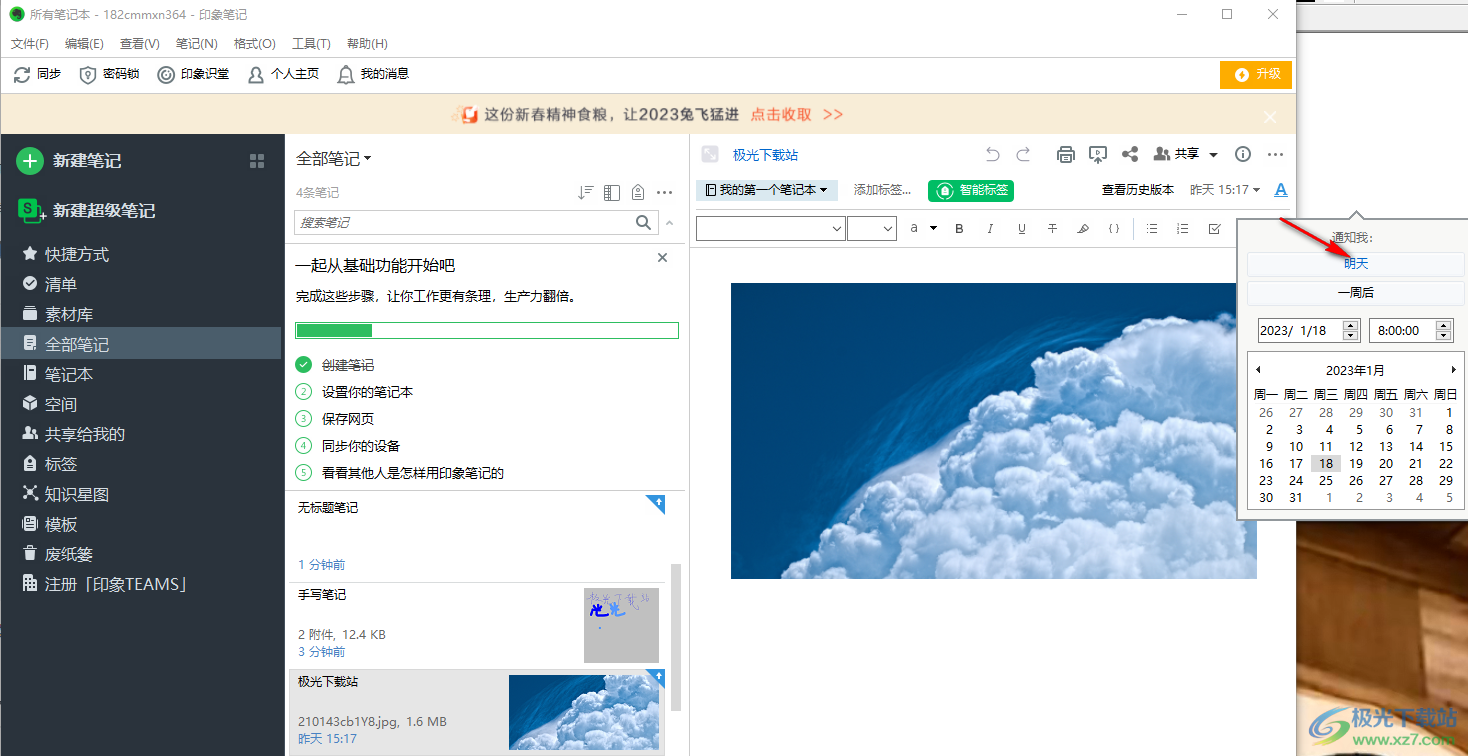Go to next month in the calendar
The width and height of the screenshot is (1468, 756).
pos(1453,370)
